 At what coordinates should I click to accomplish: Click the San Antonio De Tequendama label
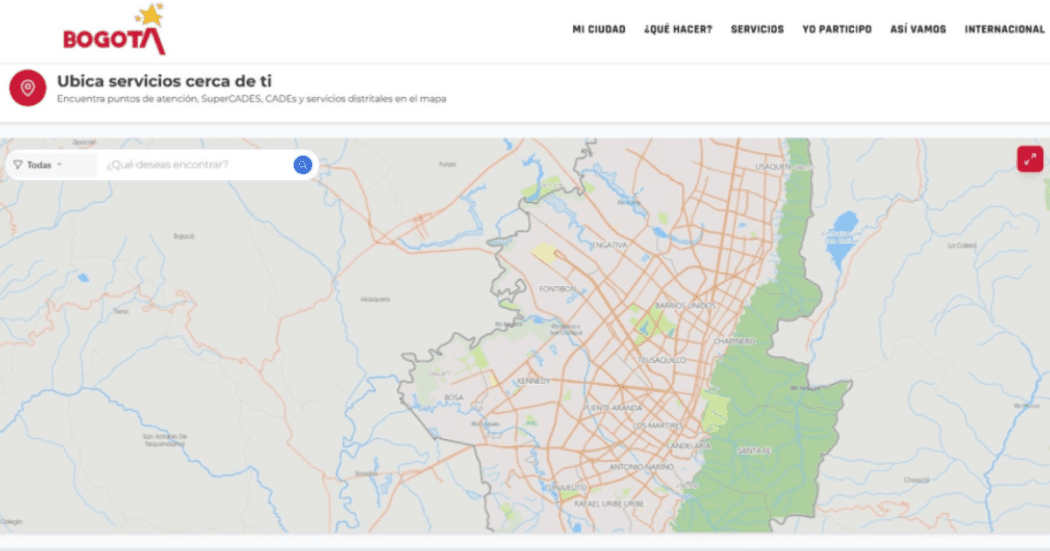(x=165, y=440)
